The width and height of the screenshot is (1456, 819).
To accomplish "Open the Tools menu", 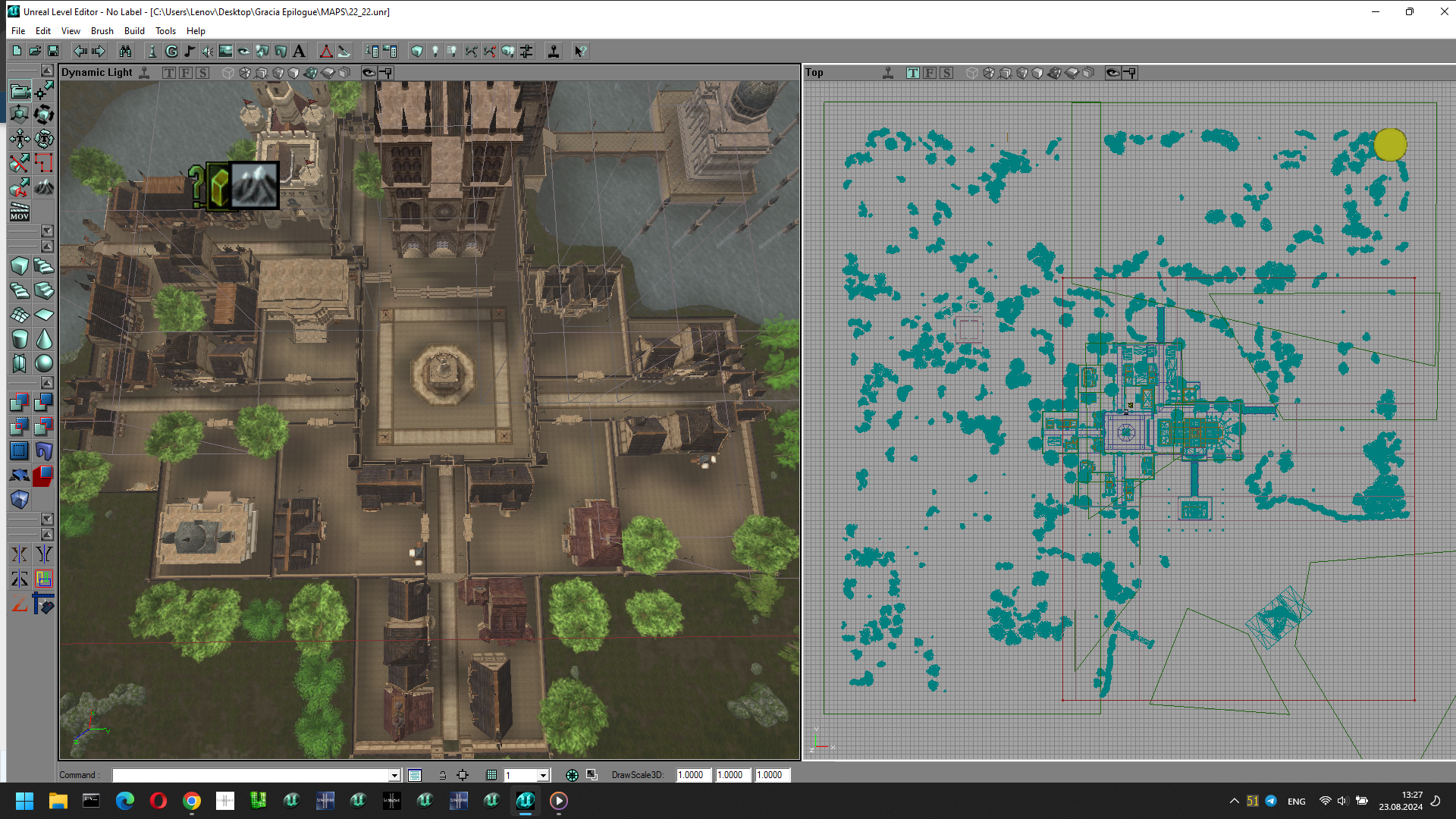I will coord(165,31).
